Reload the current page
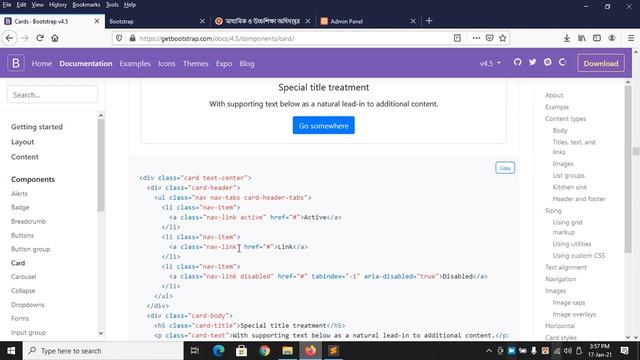This screenshot has height=360, width=640. point(40,38)
